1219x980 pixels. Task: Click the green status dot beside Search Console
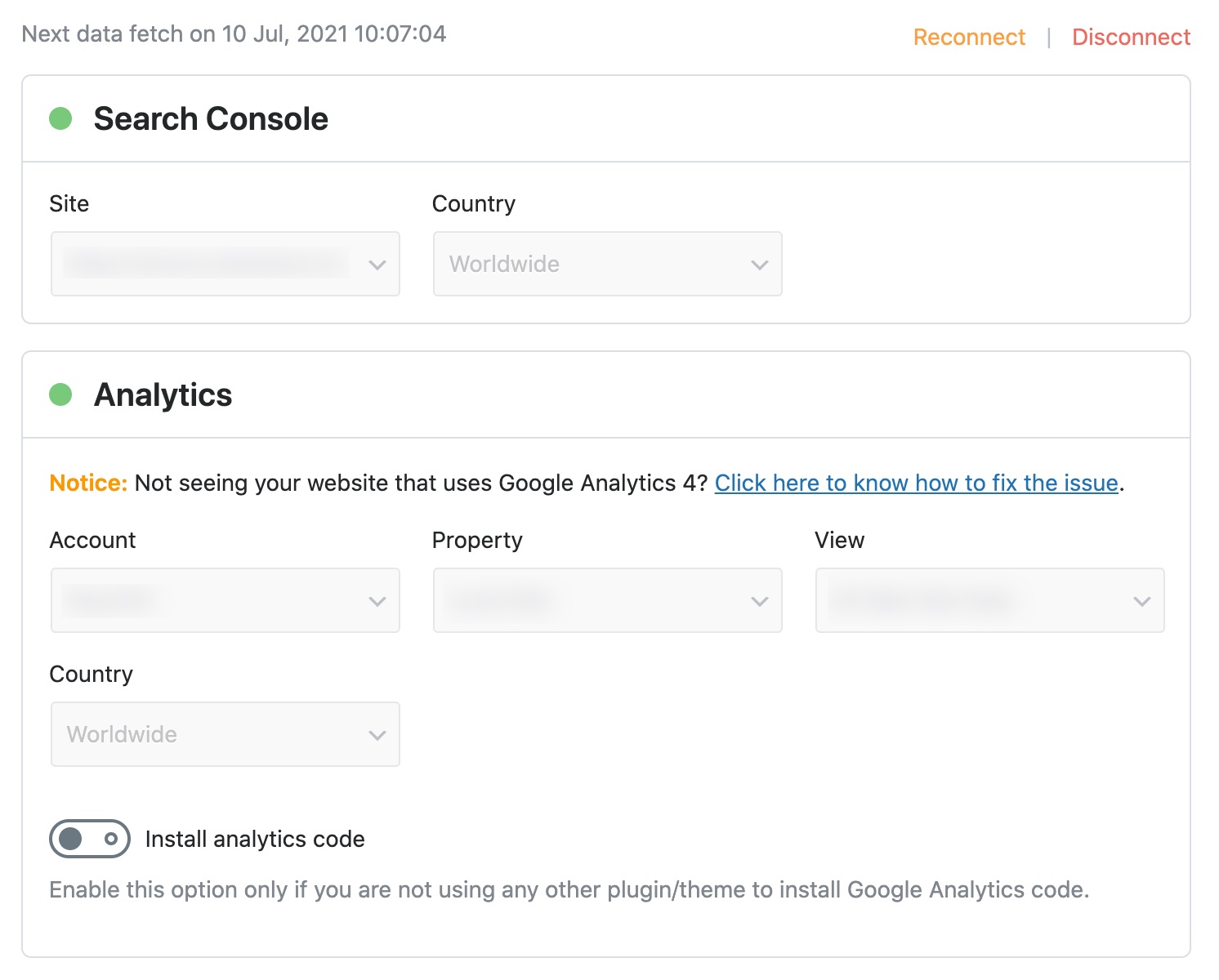[x=60, y=119]
